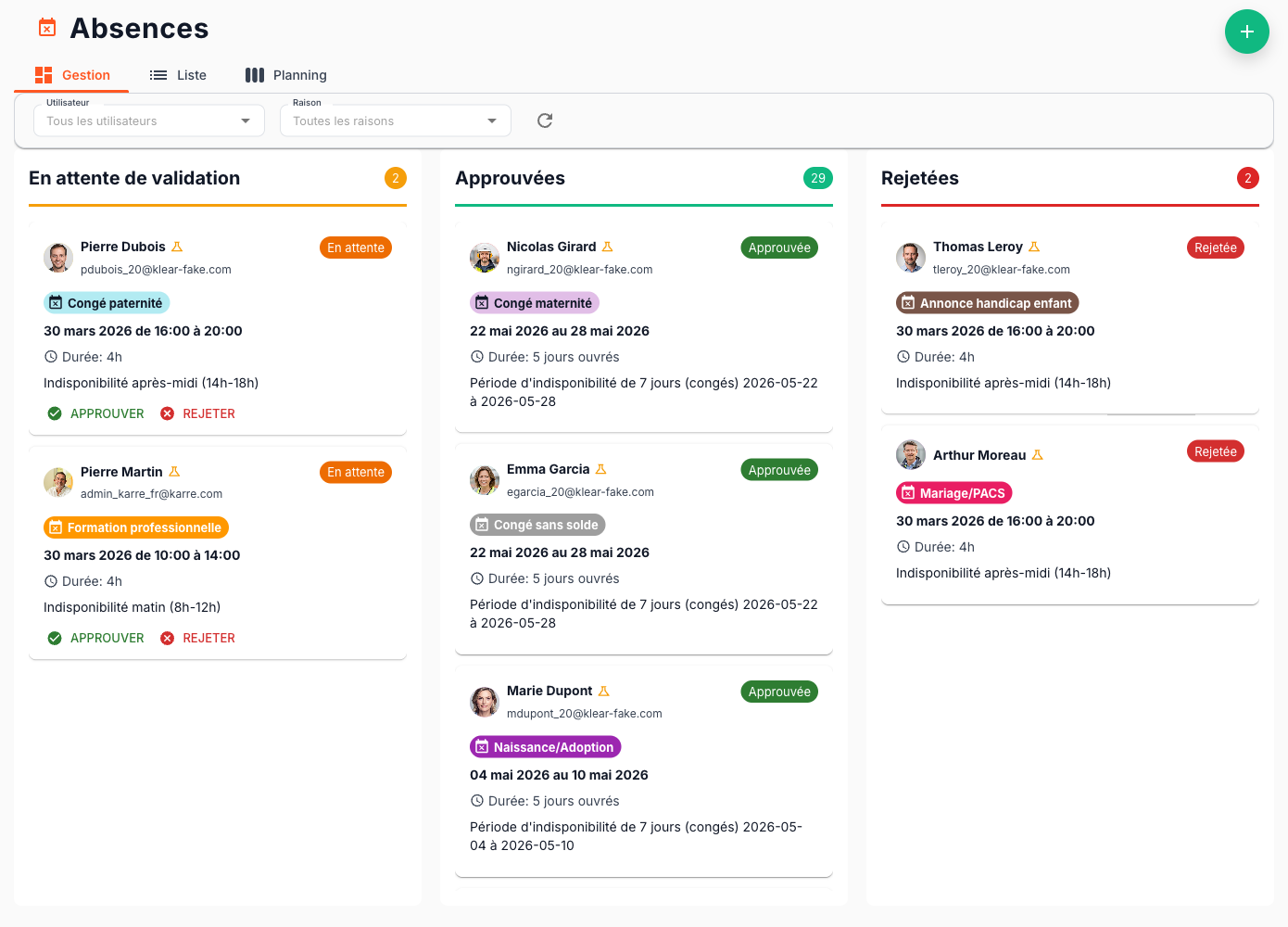Click the Utilisateur dropdown chevron arrow
This screenshot has width=1288, height=927.
245,121
